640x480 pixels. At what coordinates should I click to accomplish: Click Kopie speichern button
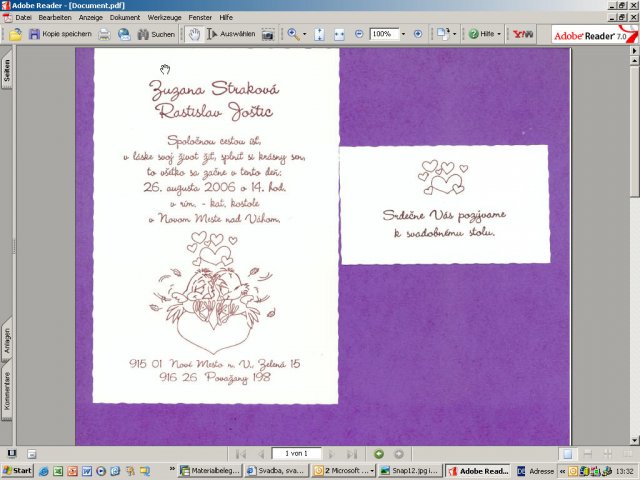click(60, 33)
